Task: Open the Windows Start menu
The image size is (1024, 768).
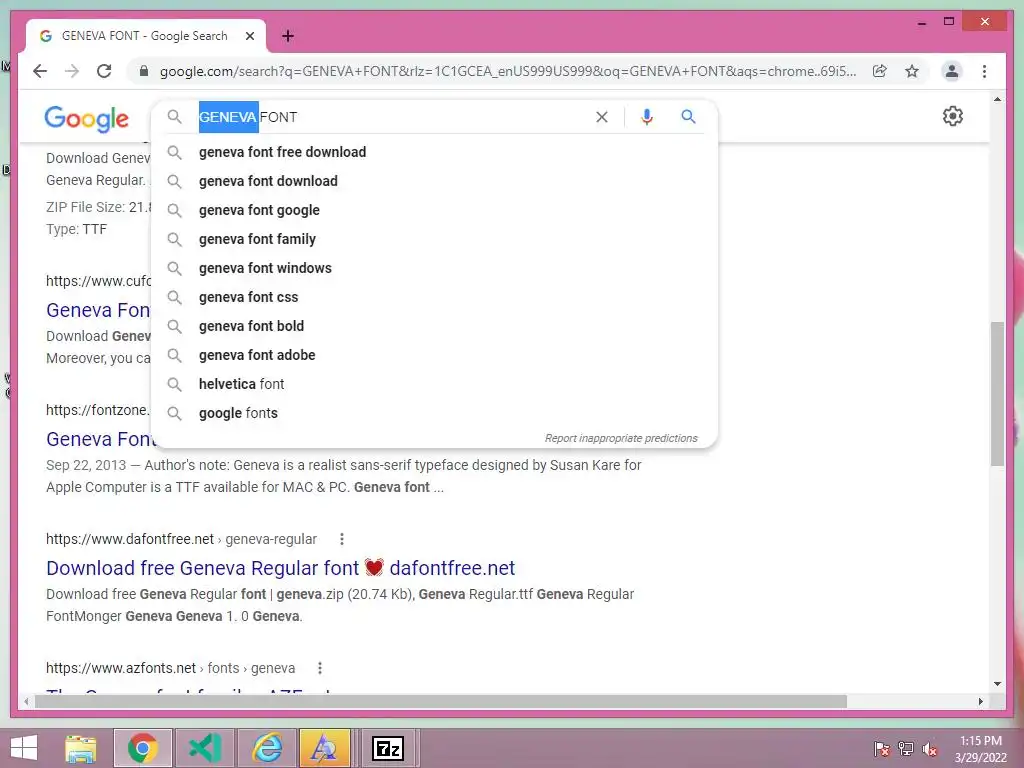Action: pyautogui.click(x=24, y=748)
